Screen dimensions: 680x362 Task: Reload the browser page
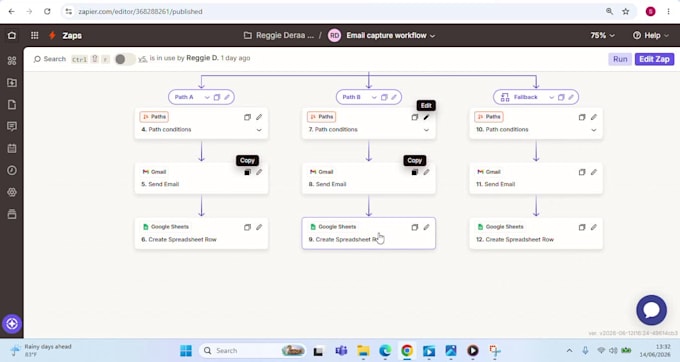pos(47,12)
